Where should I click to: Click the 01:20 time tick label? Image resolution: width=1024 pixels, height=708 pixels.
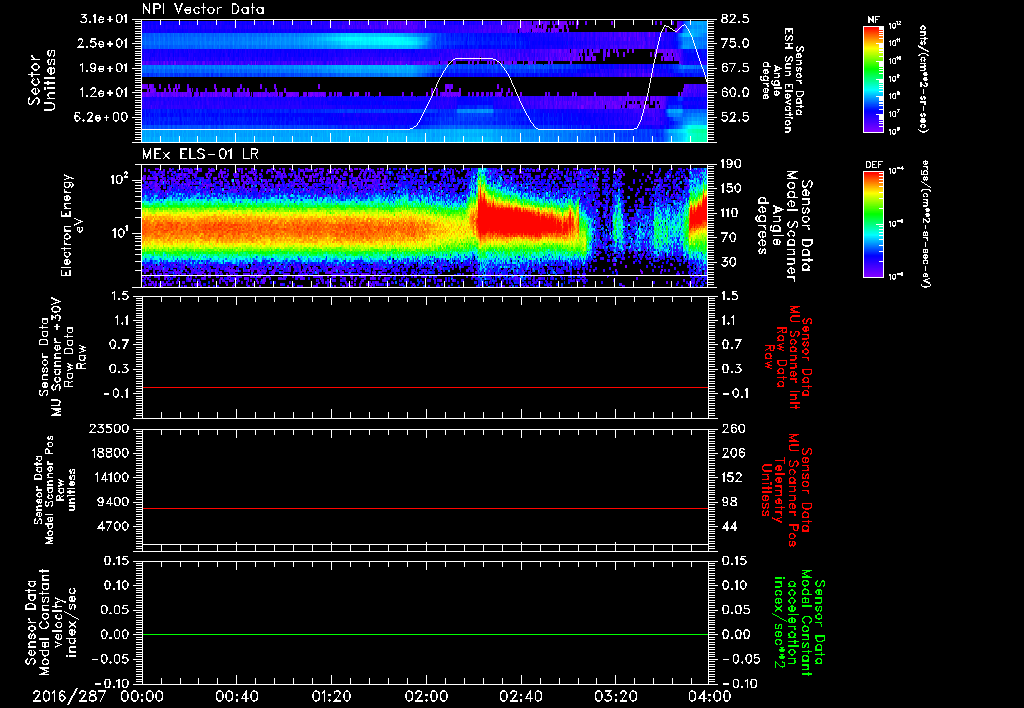[x=331, y=697]
